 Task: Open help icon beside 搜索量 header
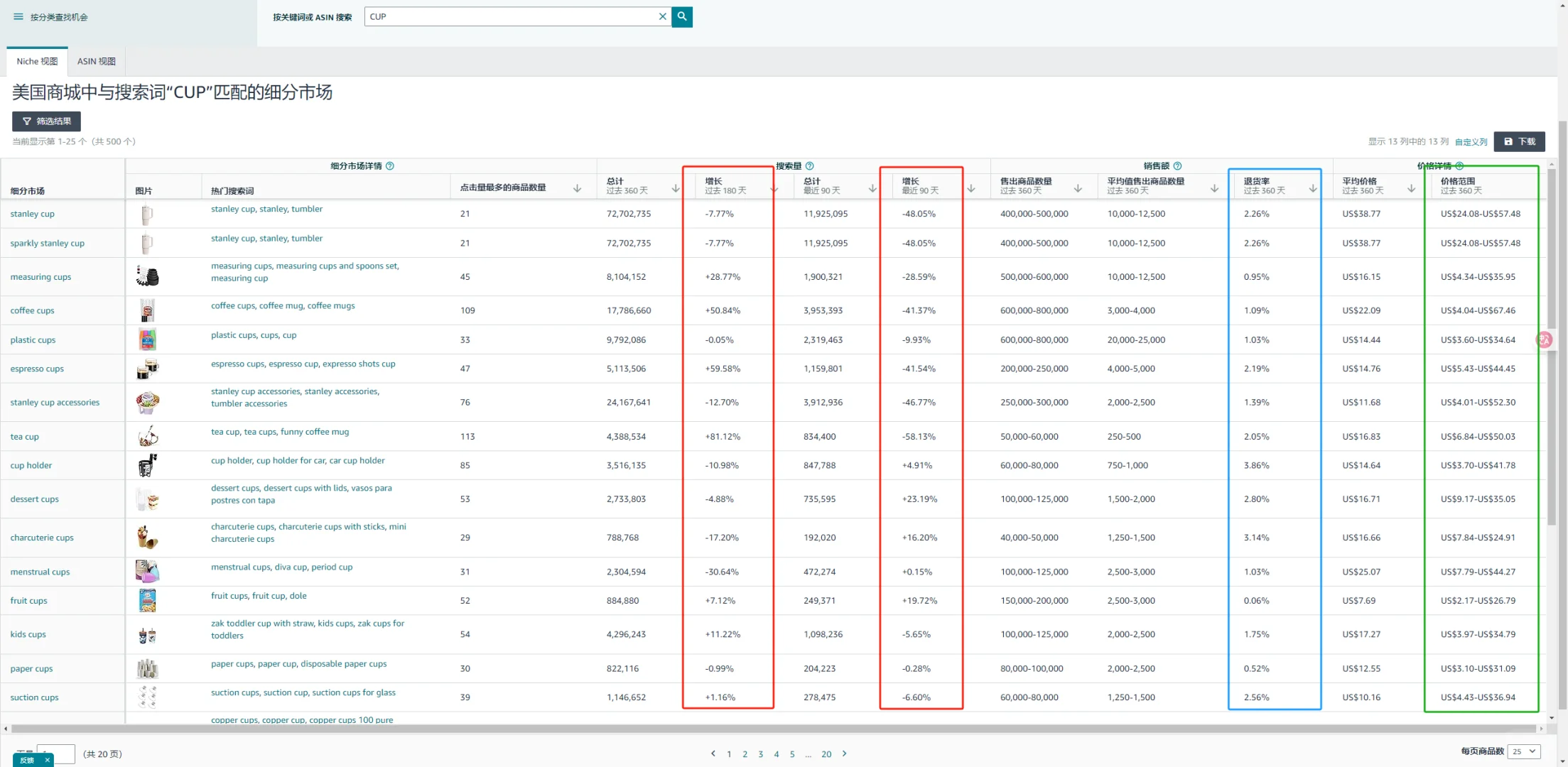coord(810,166)
